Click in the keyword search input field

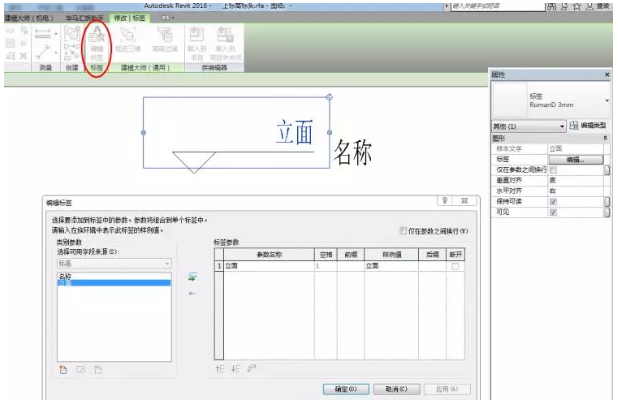pos(497,6)
